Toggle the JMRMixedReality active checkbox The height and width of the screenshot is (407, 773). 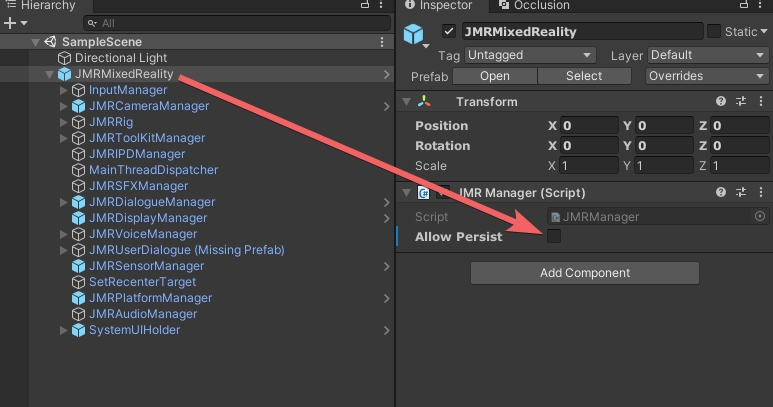[449, 31]
